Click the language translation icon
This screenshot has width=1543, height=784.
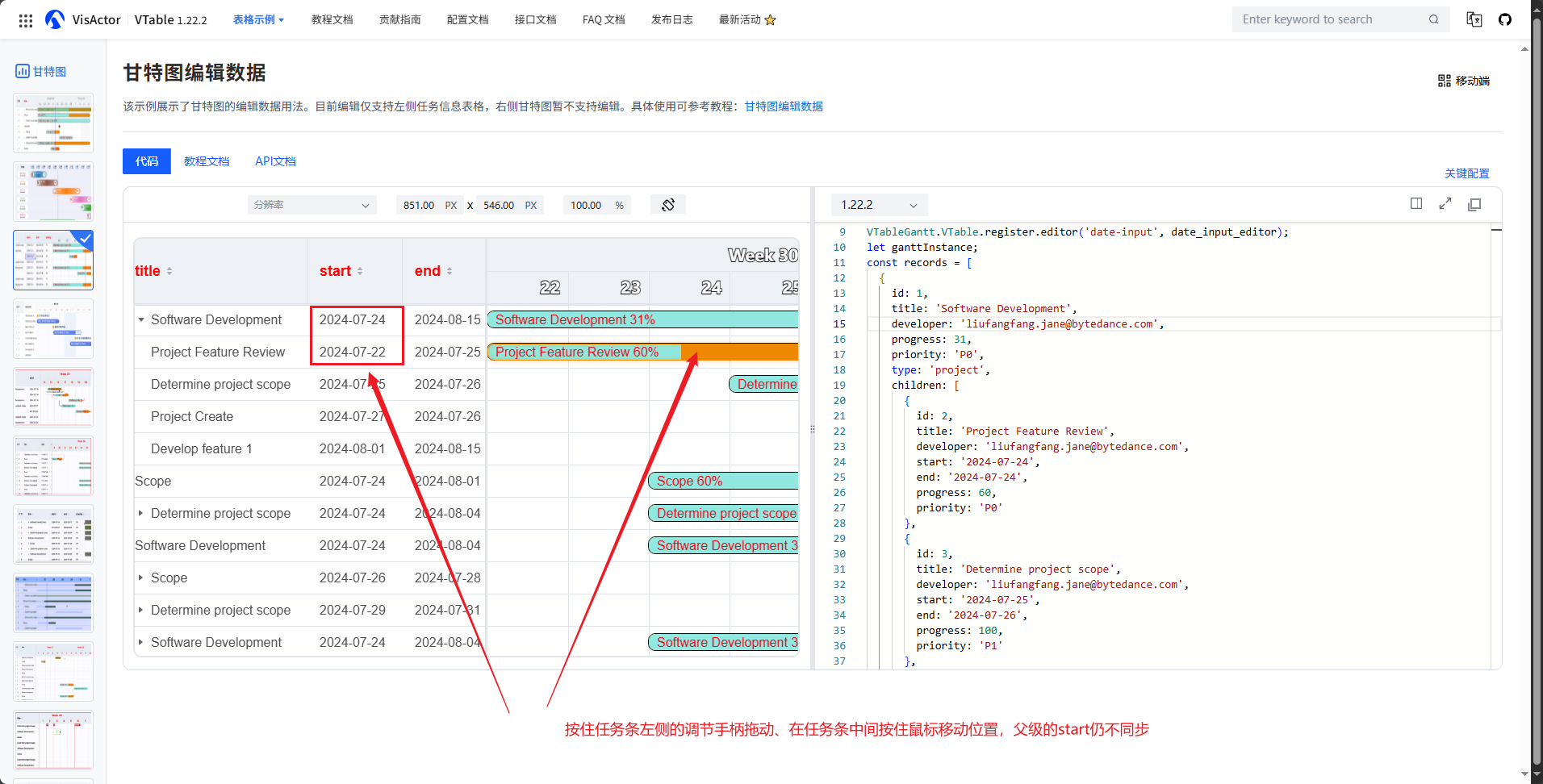pyautogui.click(x=1474, y=19)
